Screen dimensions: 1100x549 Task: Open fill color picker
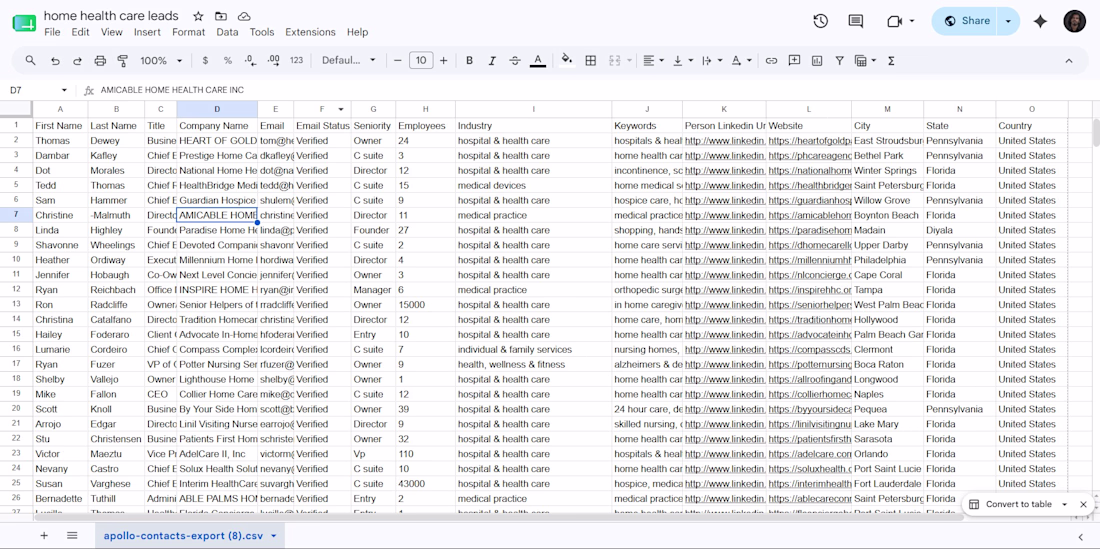[567, 61]
